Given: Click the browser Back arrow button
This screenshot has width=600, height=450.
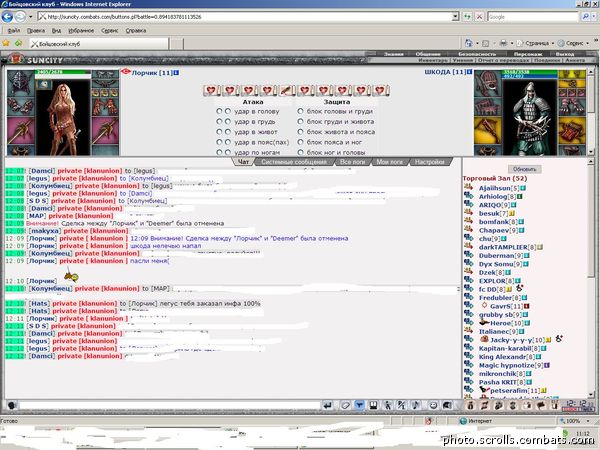Looking at the screenshot, I should pos(7,17).
